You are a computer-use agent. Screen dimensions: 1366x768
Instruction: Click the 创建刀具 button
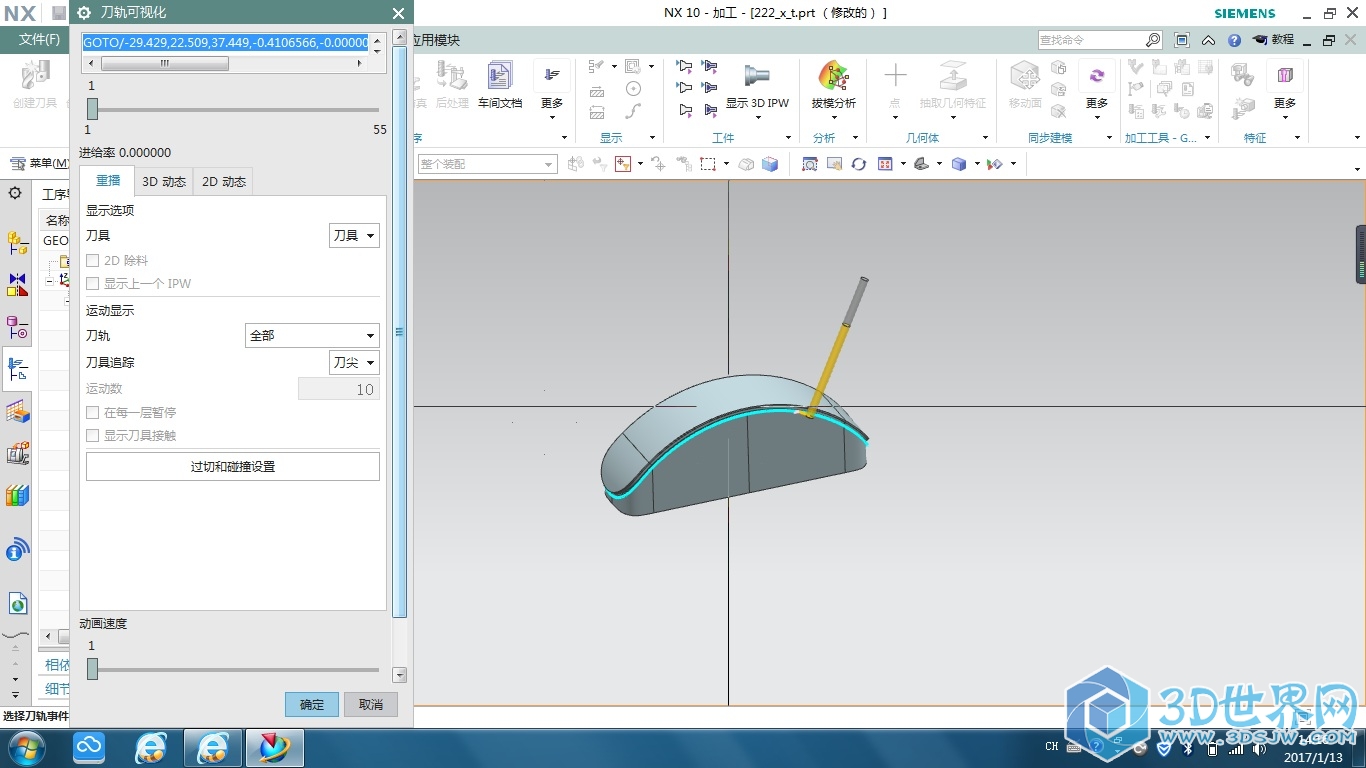coord(35,86)
